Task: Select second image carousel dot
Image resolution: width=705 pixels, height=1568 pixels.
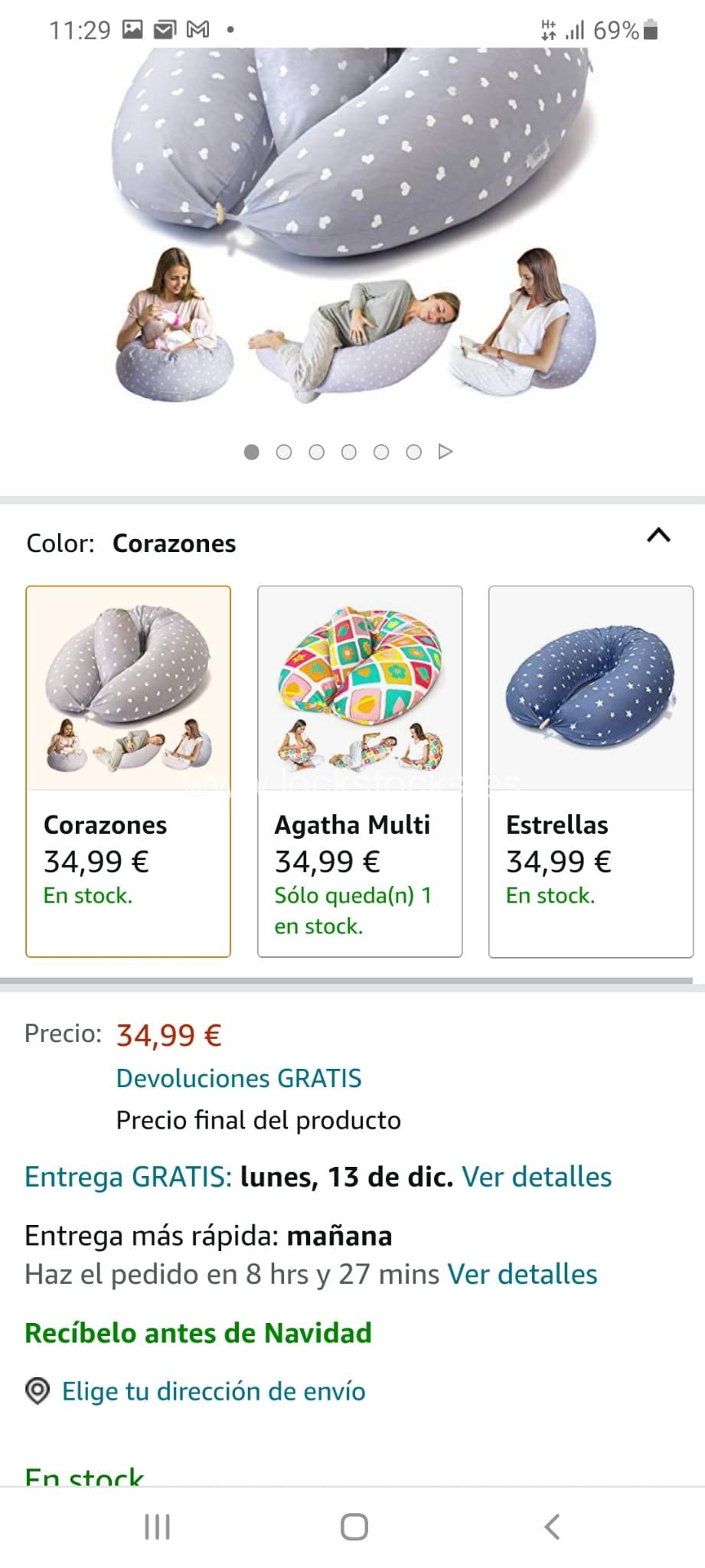Action: (284, 452)
